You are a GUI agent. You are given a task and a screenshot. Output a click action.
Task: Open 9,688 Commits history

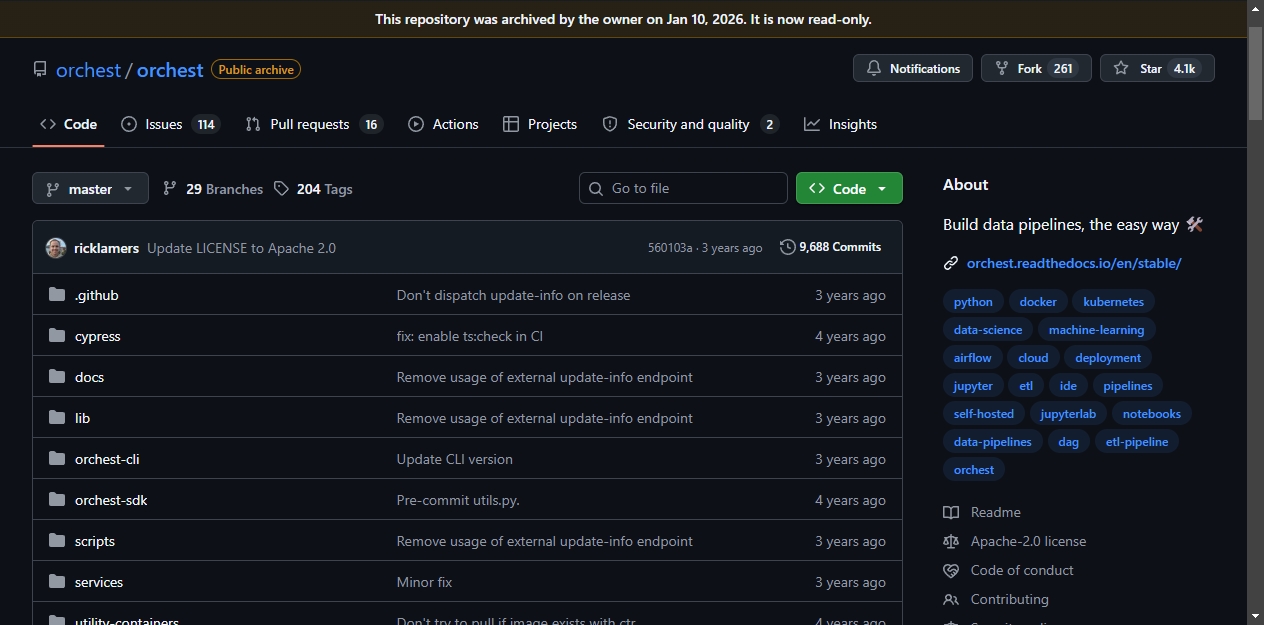click(x=831, y=247)
